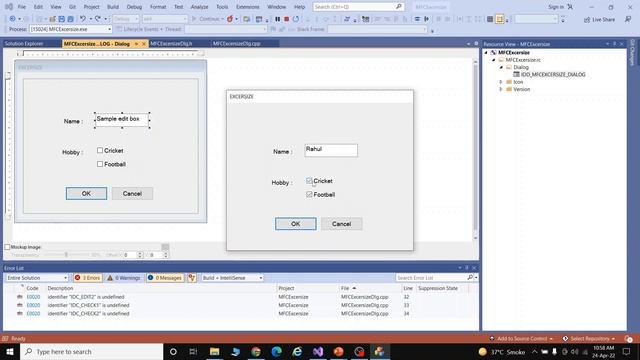This screenshot has width=640, height=360.
Task: Check the Football checkbox in dialog editor
Action: [x=100, y=164]
